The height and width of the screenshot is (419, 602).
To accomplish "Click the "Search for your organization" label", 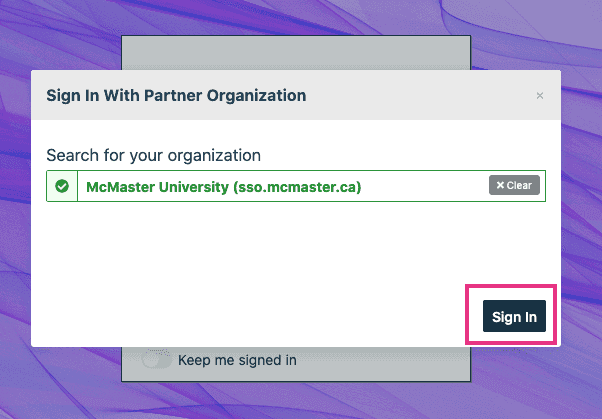I will (153, 155).
